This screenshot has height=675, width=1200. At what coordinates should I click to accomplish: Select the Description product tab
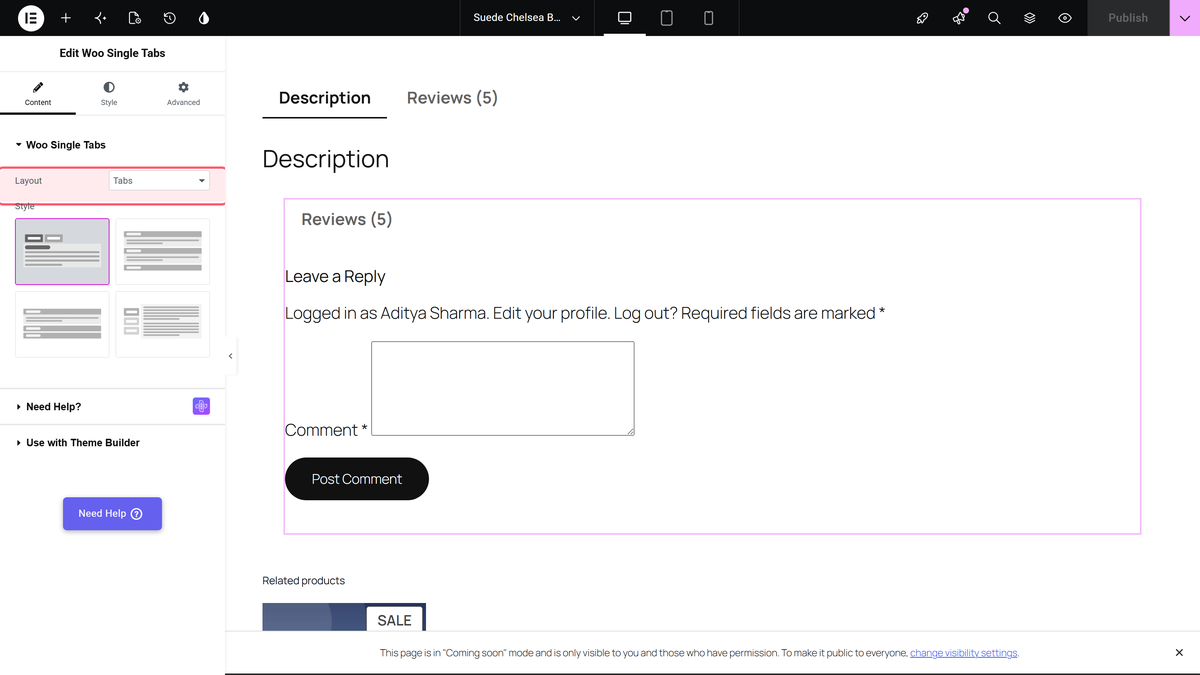click(x=325, y=98)
